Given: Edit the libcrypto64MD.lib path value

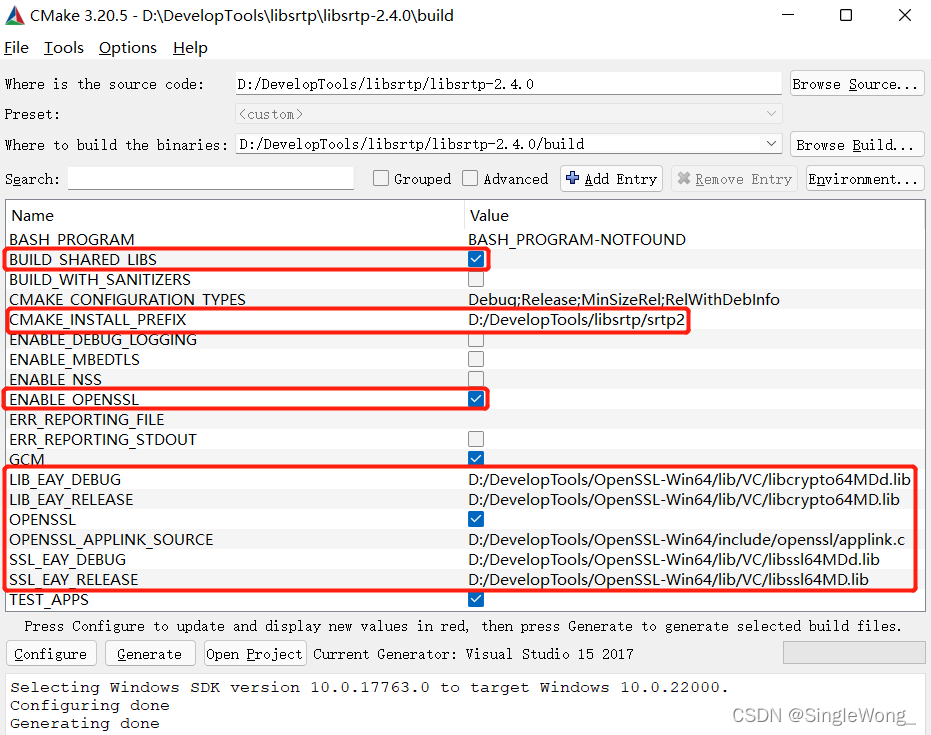Looking at the screenshot, I should [684, 500].
